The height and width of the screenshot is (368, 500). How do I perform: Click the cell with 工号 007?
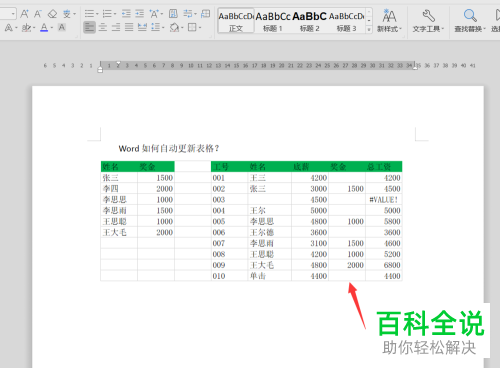point(230,243)
